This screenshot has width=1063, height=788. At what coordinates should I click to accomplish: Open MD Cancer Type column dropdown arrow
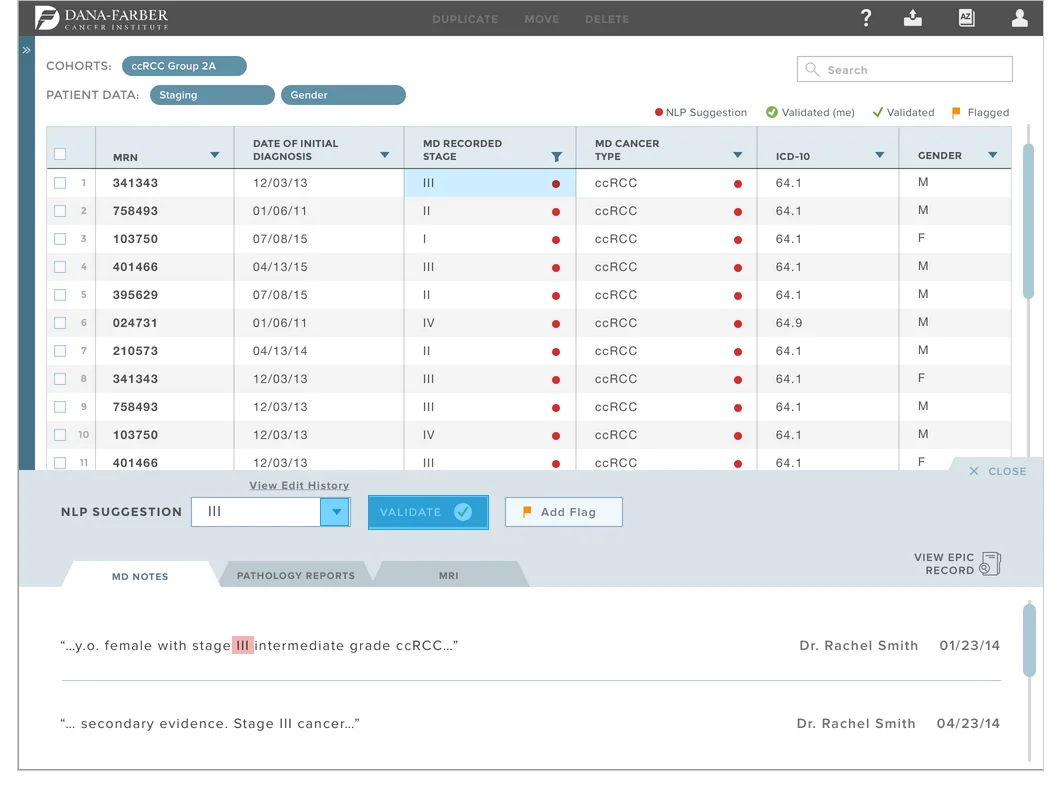pos(738,155)
